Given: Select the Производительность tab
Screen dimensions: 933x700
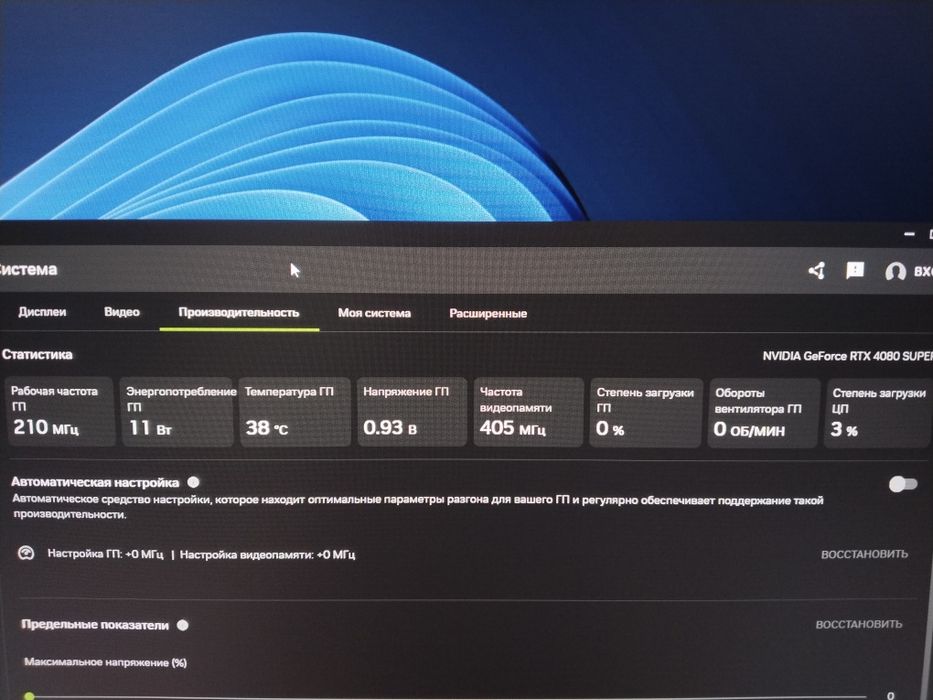Looking at the screenshot, I should point(239,312).
